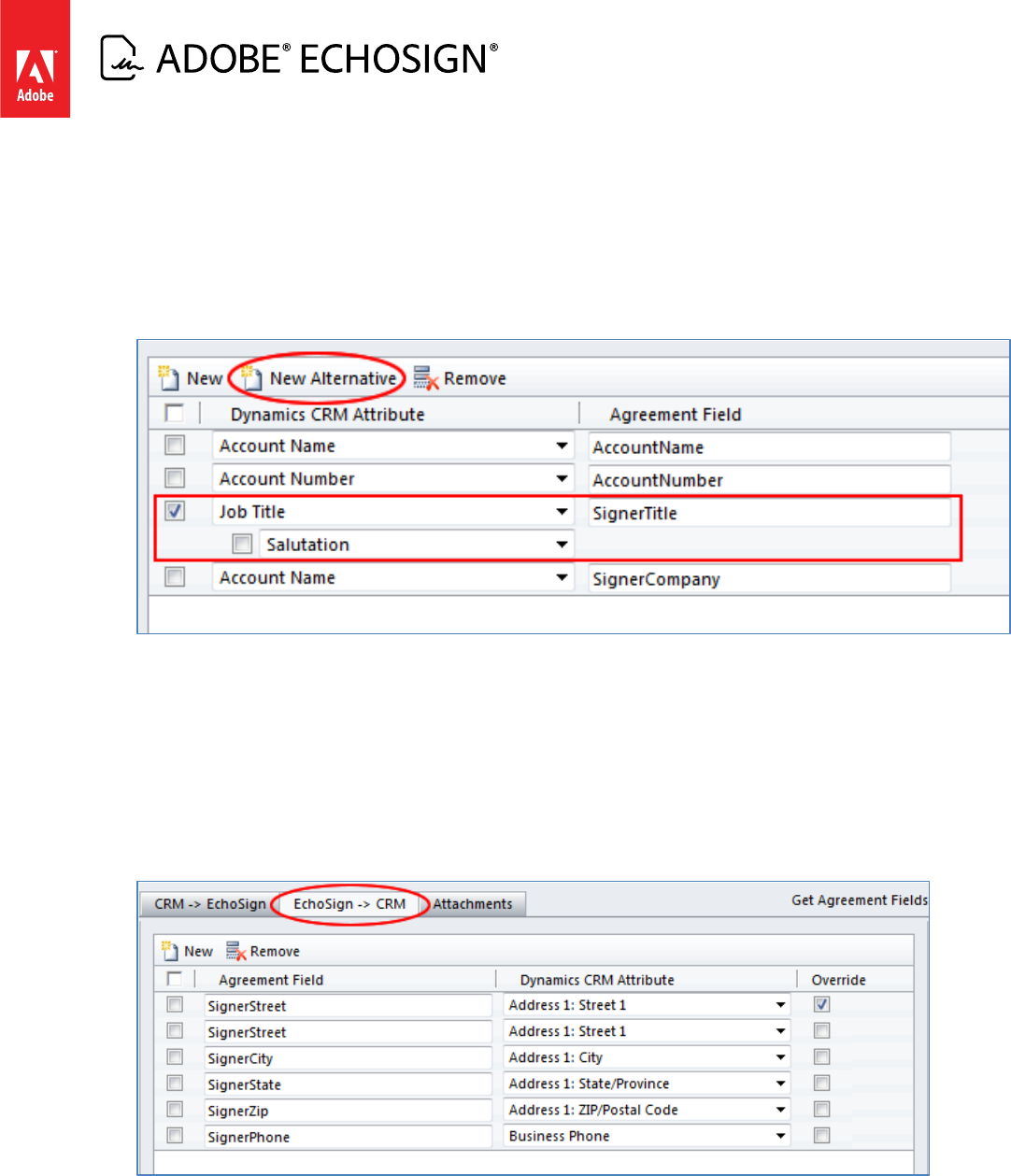Click the Adobe logo

tap(35, 59)
